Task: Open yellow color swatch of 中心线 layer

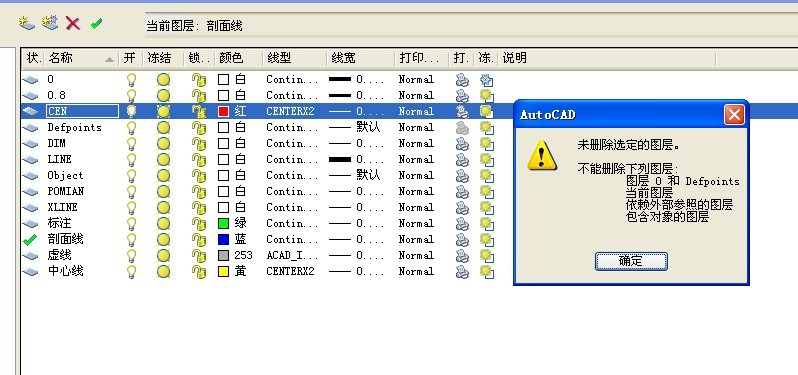Action: (x=223, y=272)
